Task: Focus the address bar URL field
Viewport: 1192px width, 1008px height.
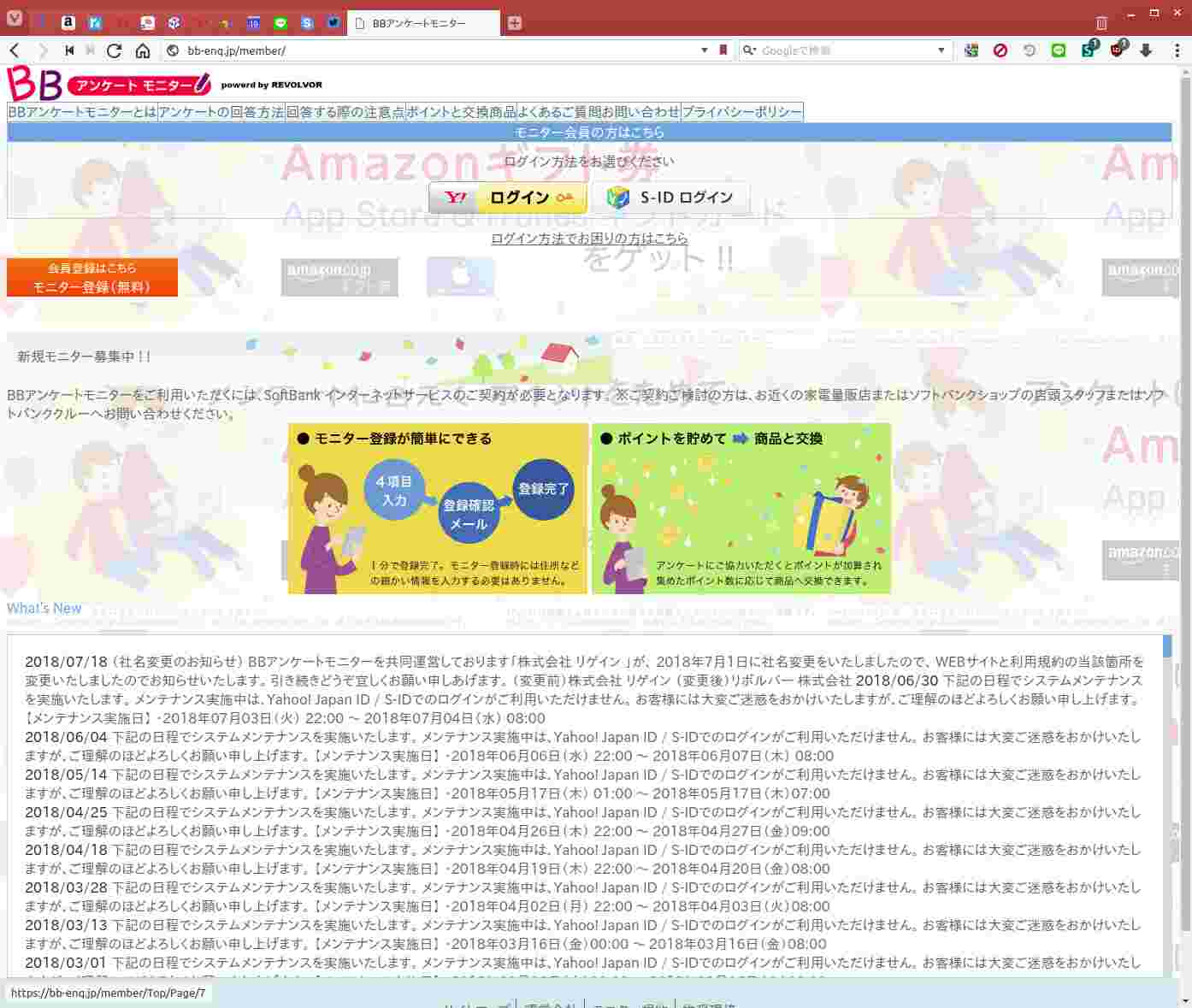Action: pos(440,50)
